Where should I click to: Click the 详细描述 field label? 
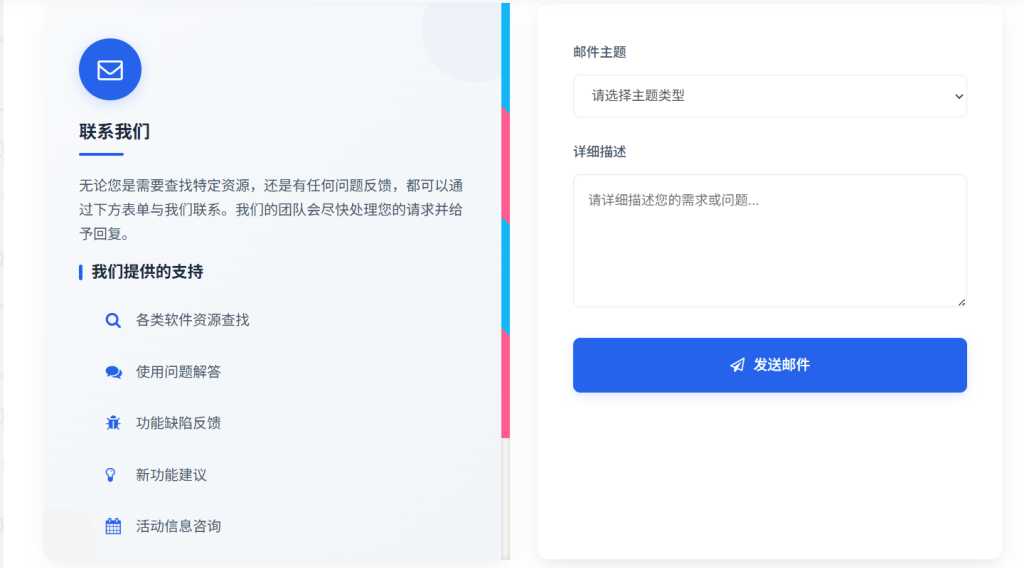coord(599,152)
